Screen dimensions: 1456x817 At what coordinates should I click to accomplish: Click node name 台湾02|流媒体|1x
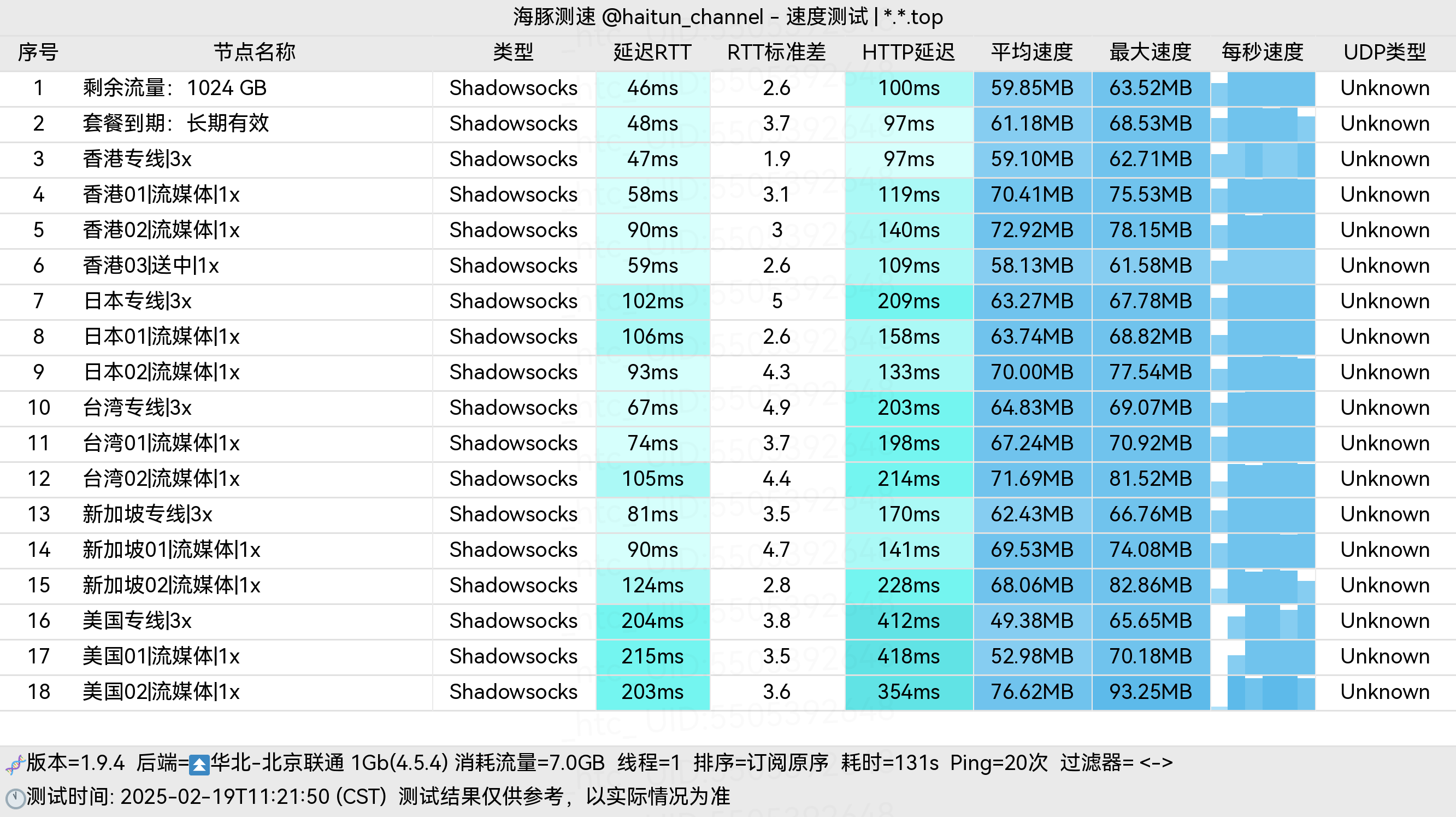point(161,478)
